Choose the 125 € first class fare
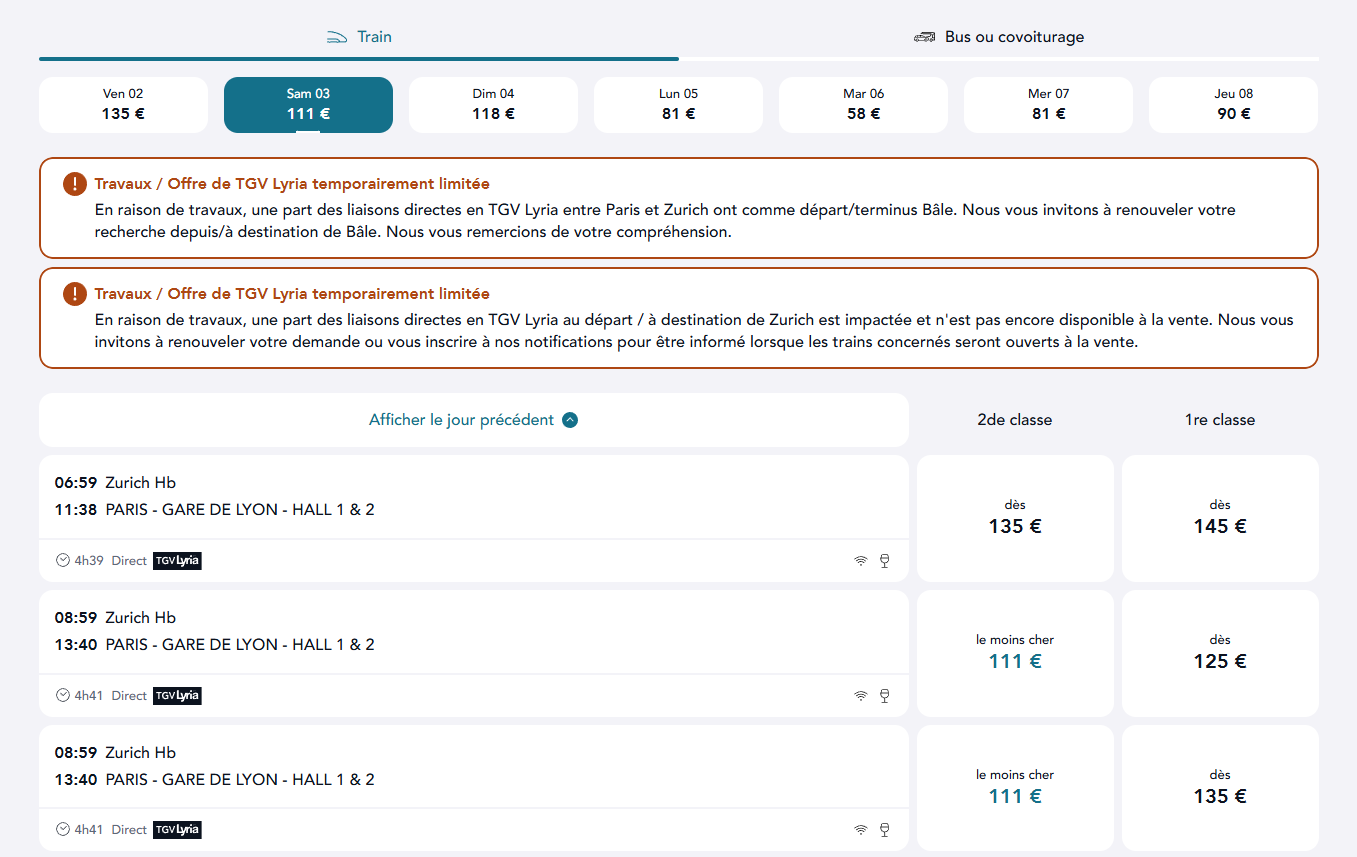This screenshot has width=1357, height=857. pyautogui.click(x=1220, y=653)
